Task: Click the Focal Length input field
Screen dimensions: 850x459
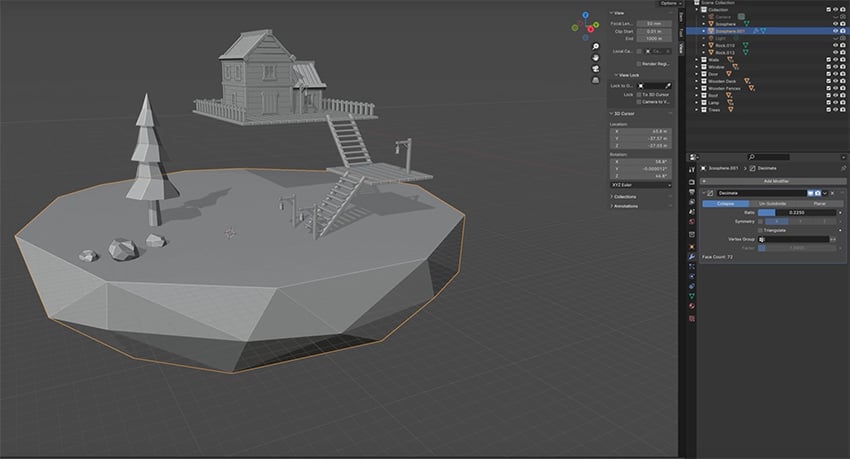Action: click(x=654, y=23)
